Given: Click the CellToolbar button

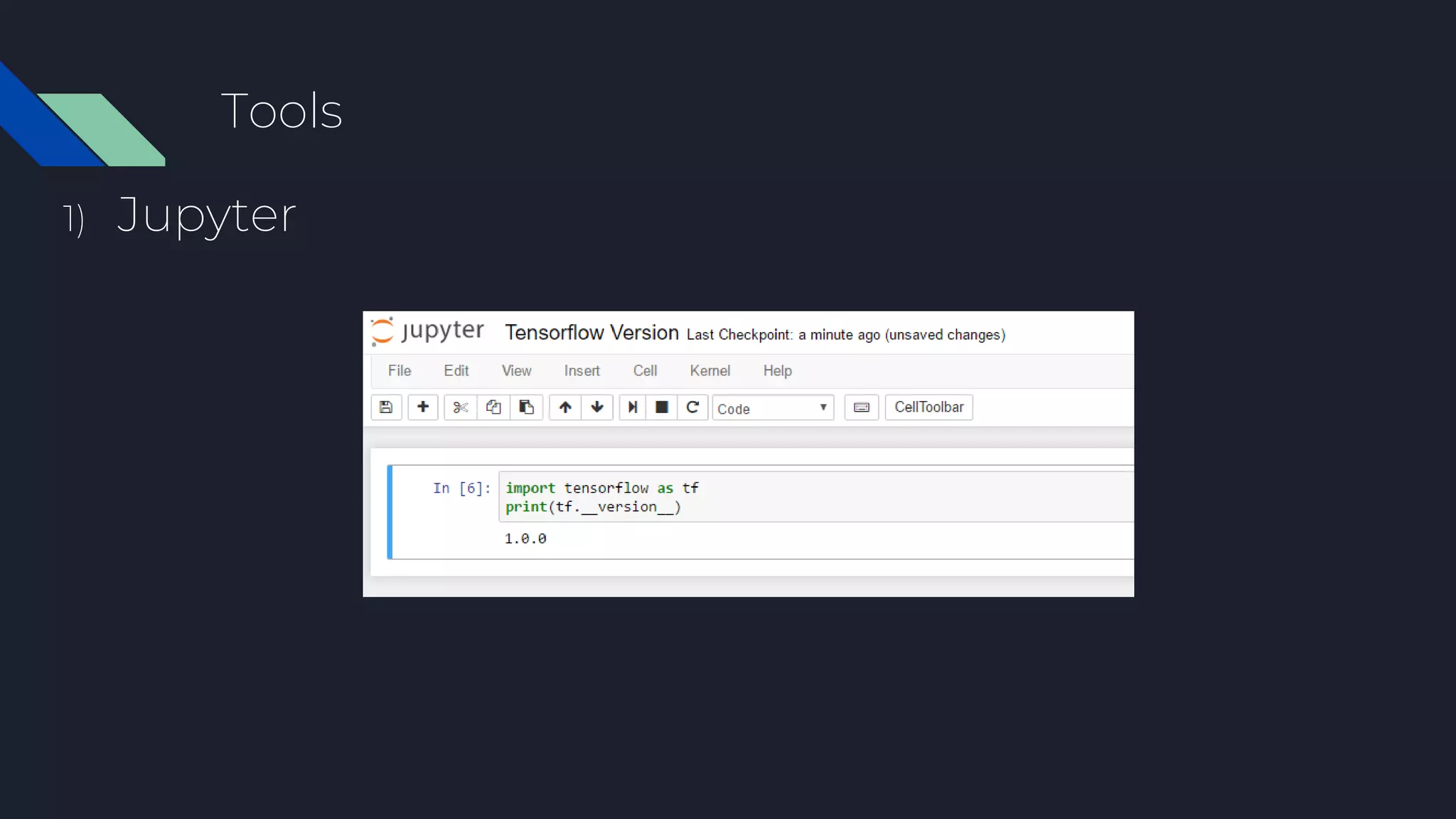Looking at the screenshot, I should tap(928, 407).
